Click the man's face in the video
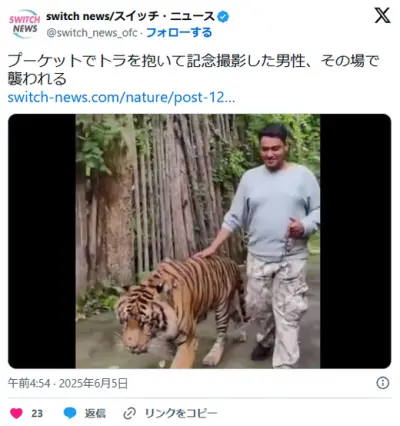The height and width of the screenshot is (426, 400). [x=274, y=149]
